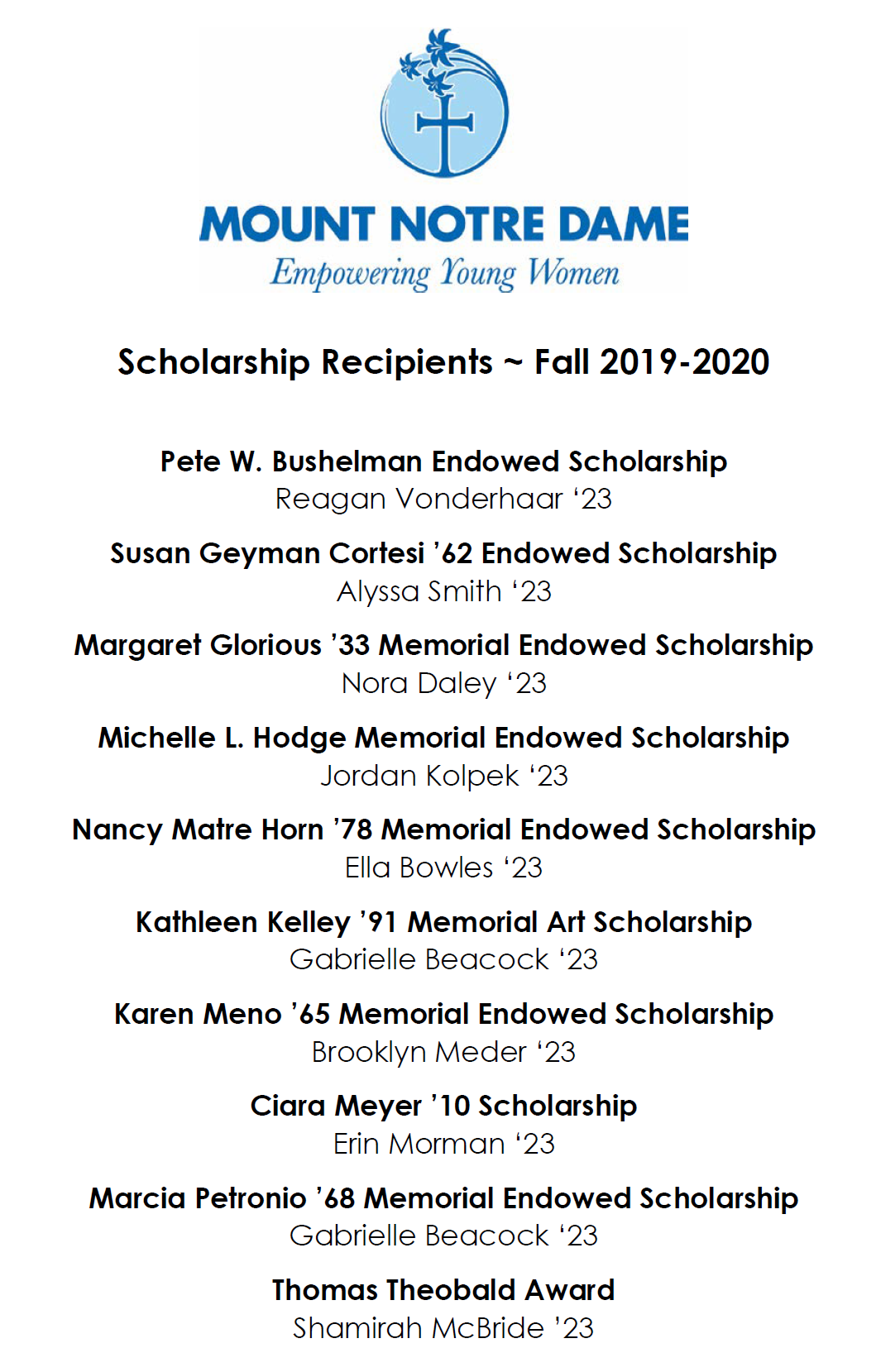Click the name Reagan Vonderhaar '23

point(443,500)
